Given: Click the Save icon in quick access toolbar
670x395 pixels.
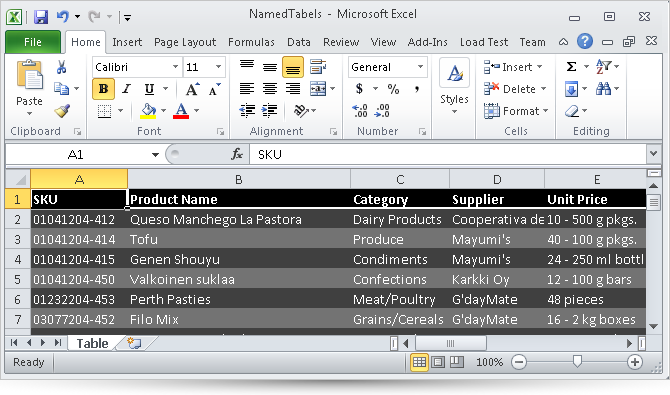Looking at the screenshot, I should click(x=41, y=17).
